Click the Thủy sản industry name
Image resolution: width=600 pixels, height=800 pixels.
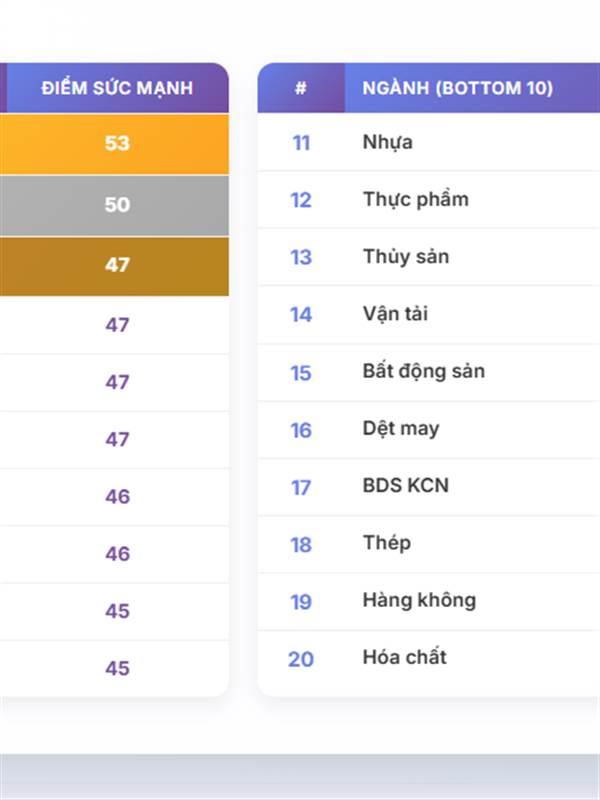point(406,257)
